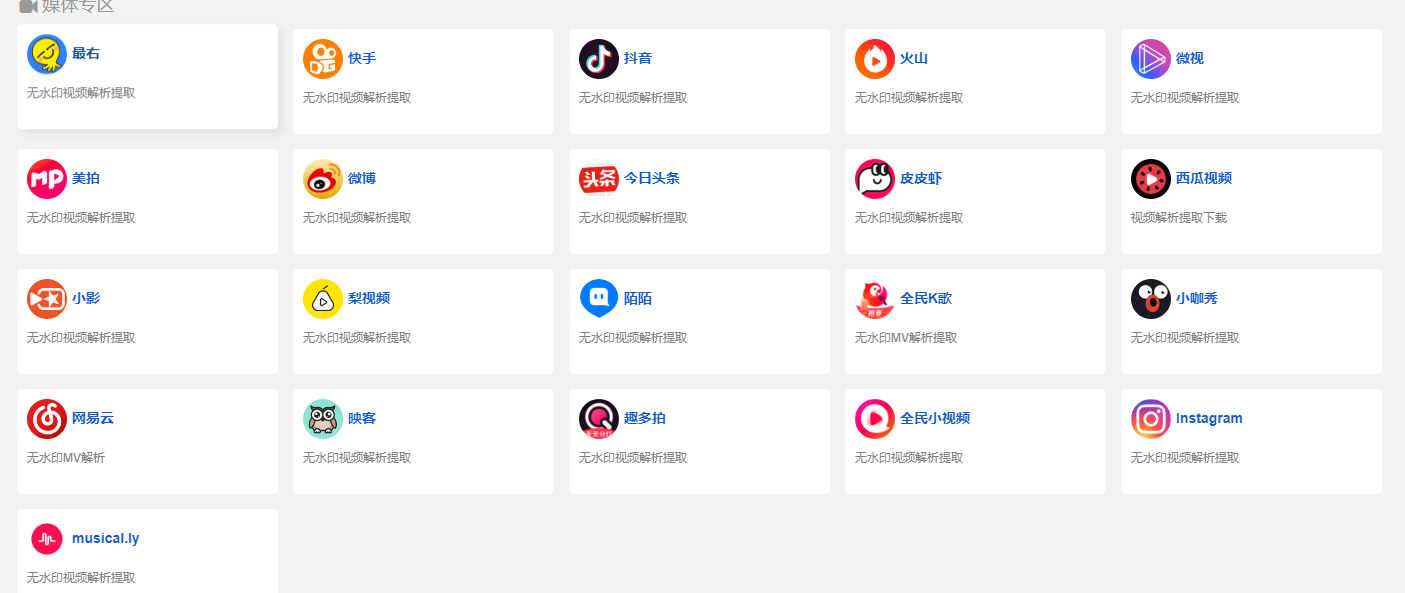This screenshot has height=593, width=1405.
Task: Go to the 微博 title link
Action: coord(362,178)
